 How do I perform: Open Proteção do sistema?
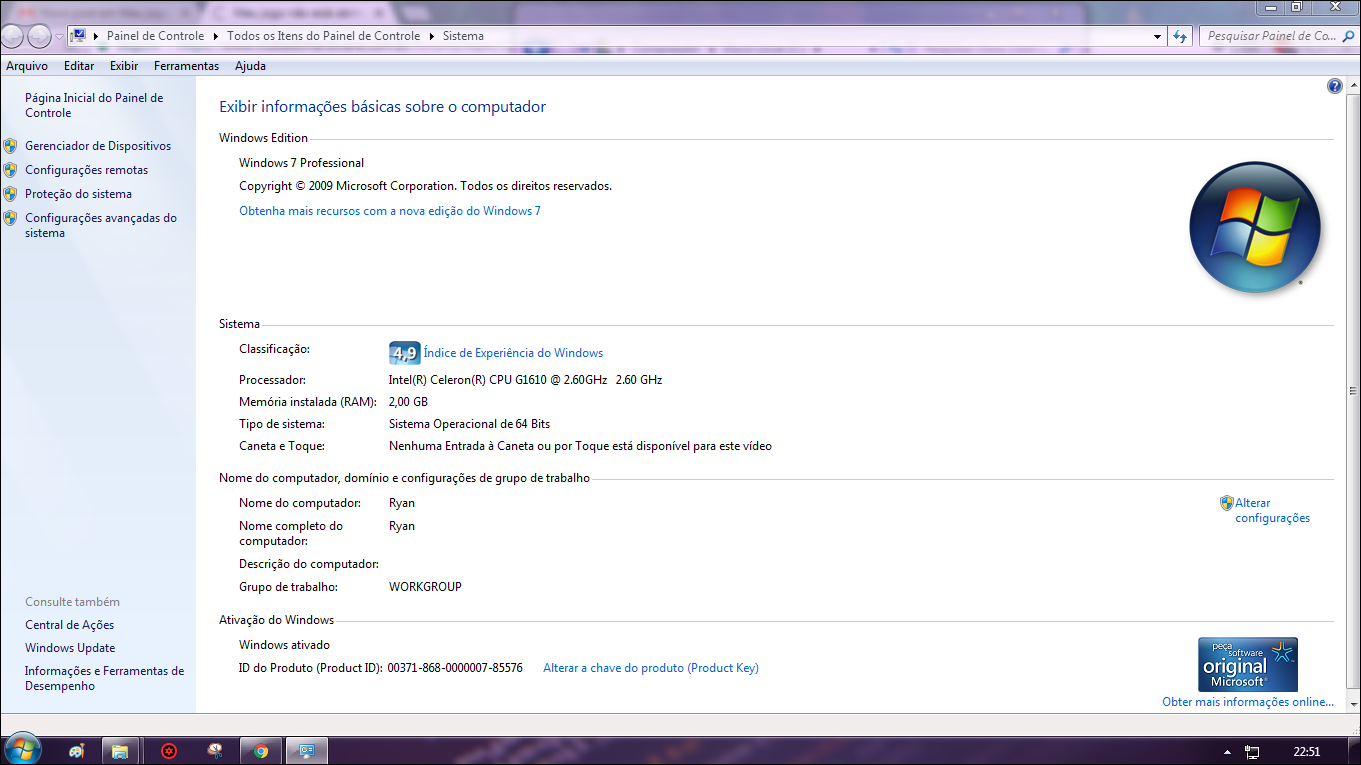tap(78, 194)
